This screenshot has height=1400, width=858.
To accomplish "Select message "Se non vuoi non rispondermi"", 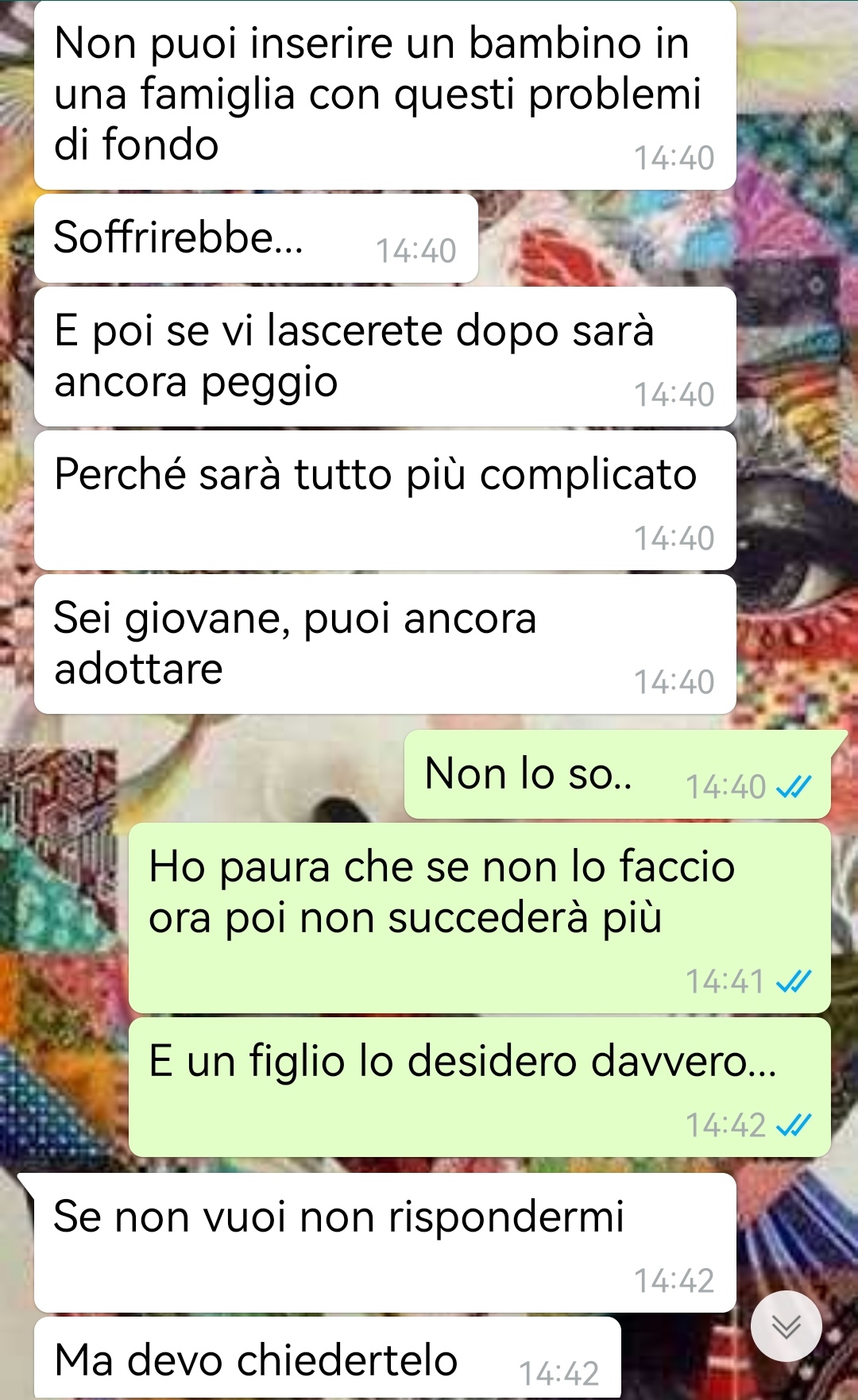I will pos(385,1243).
